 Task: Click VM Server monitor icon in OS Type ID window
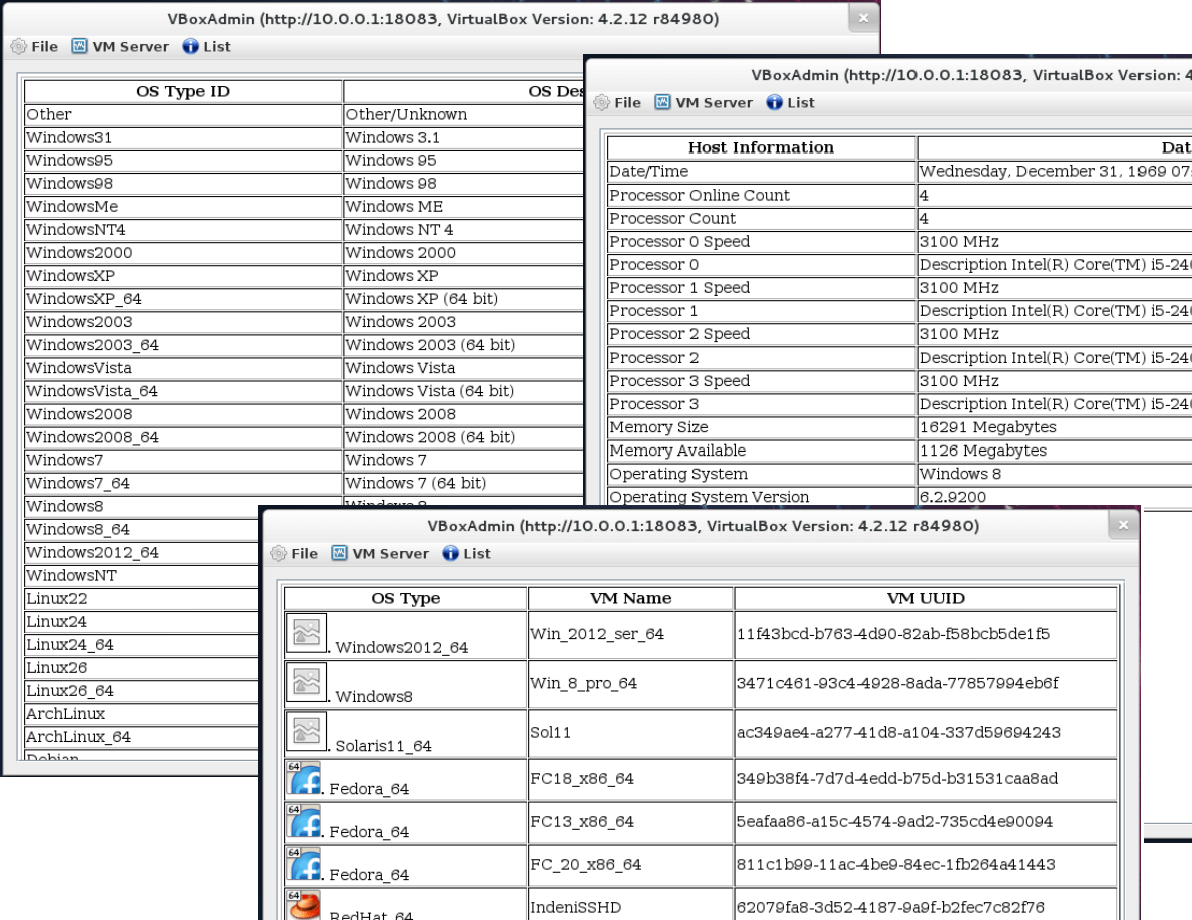pyautogui.click(x=79, y=46)
